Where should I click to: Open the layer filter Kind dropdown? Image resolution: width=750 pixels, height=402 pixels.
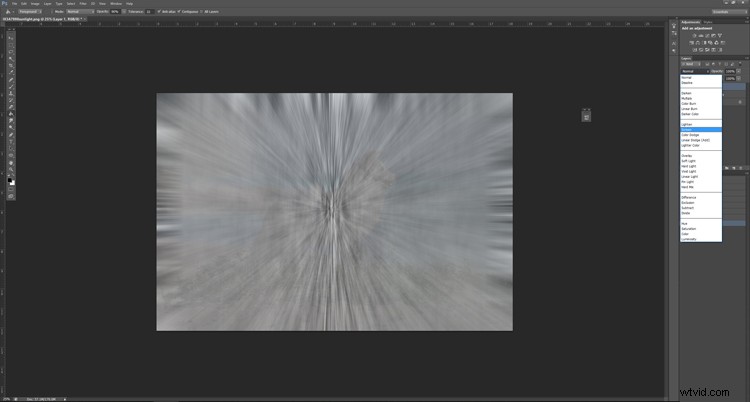691,64
